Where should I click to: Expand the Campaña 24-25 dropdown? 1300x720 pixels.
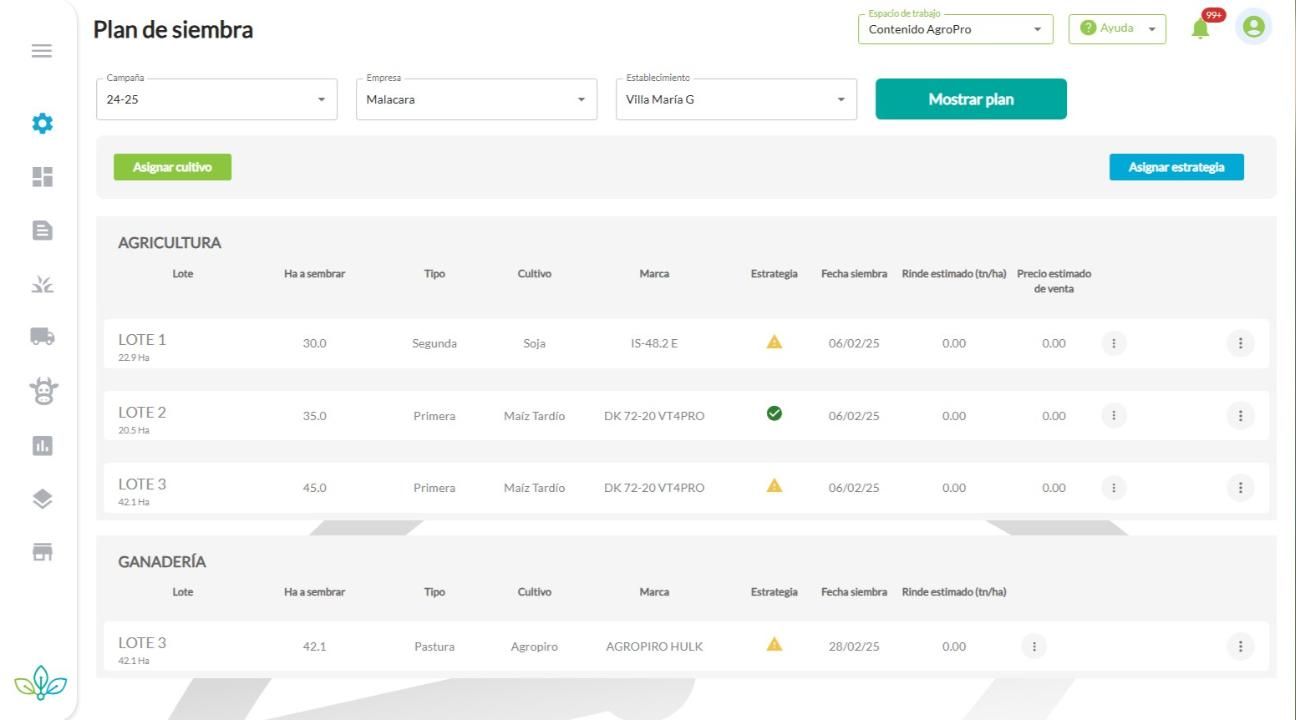pyautogui.click(x=217, y=100)
